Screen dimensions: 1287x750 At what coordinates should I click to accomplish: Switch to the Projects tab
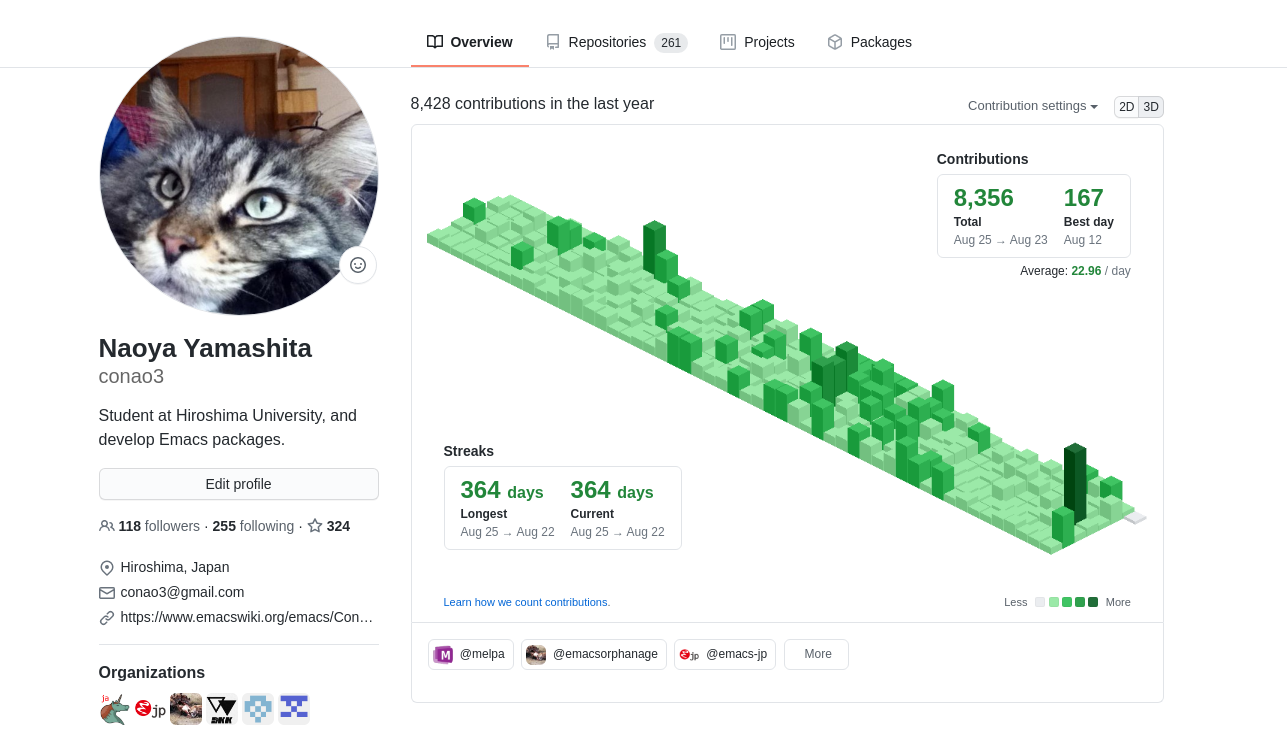tap(757, 42)
